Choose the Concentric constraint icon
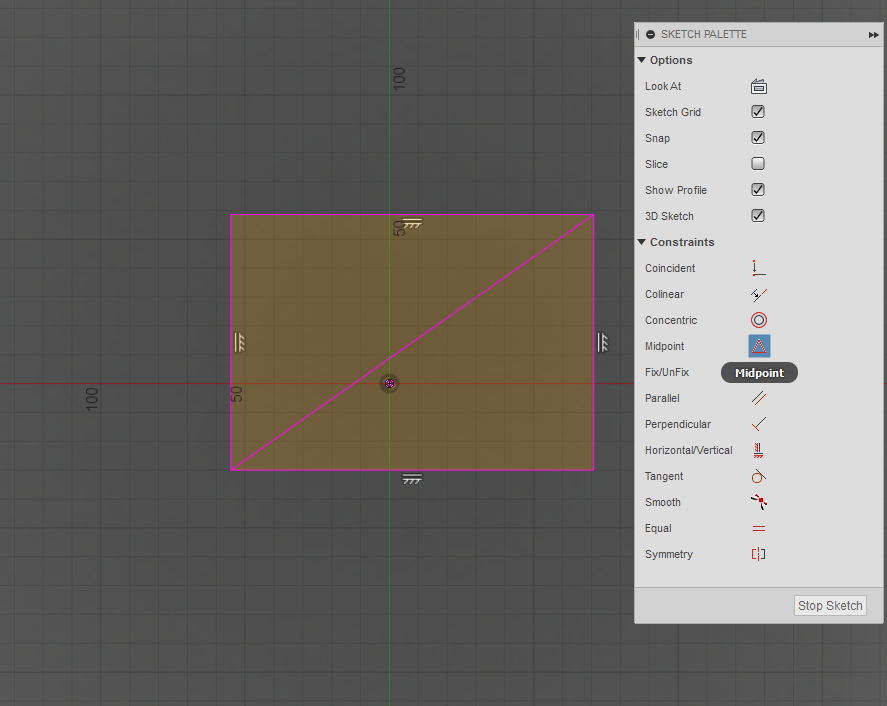 (758, 320)
